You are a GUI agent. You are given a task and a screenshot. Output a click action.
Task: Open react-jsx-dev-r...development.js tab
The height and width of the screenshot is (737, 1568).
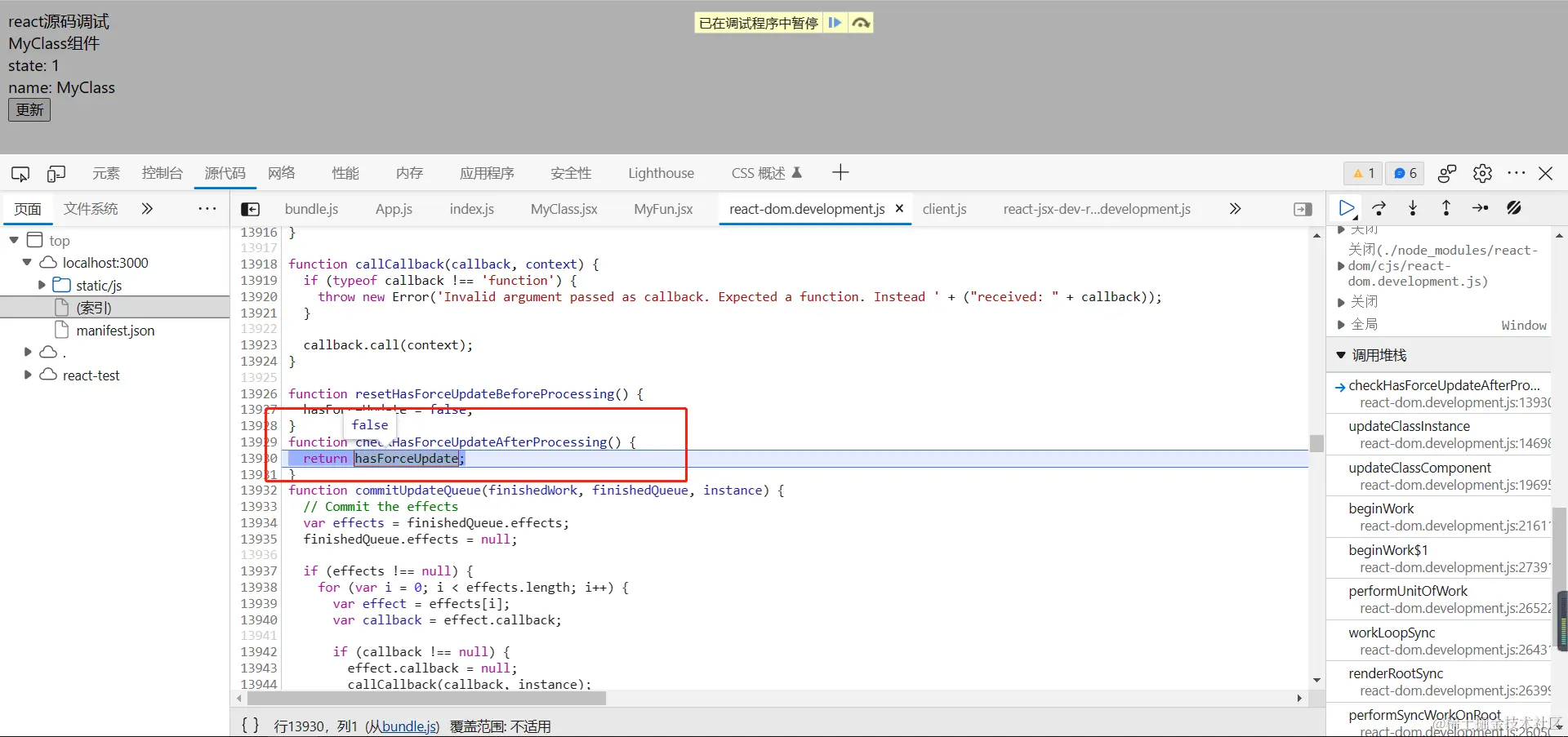pyautogui.click(x=1097, y=209)
